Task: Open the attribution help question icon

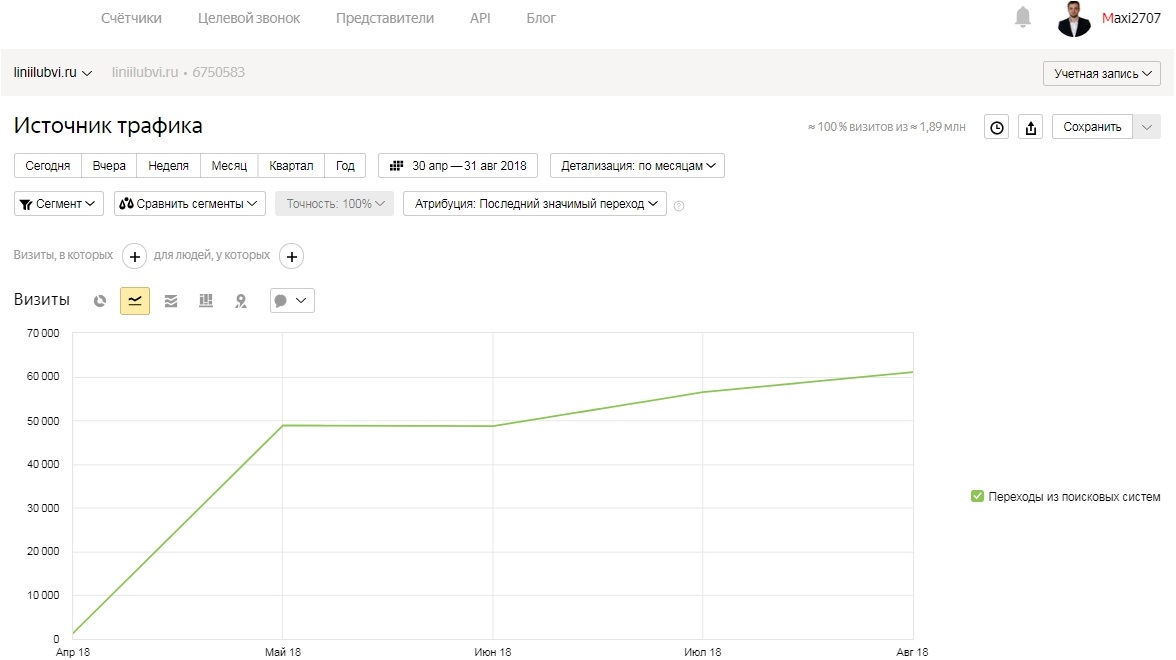Action: pos(679,206)
